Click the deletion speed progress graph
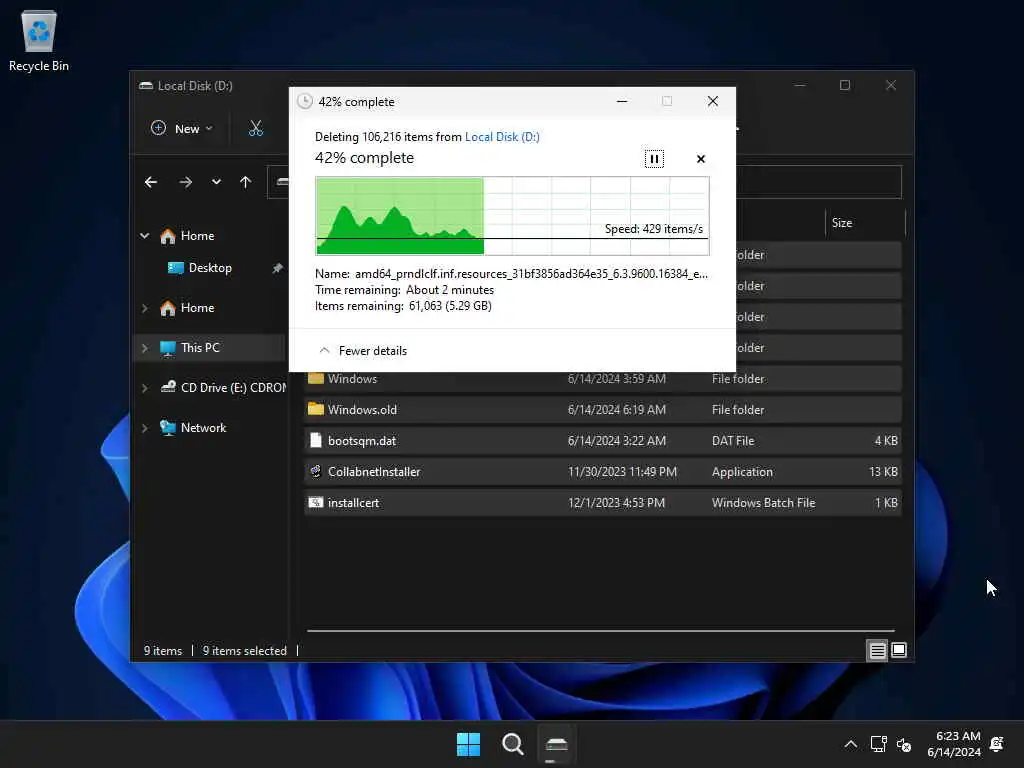Screen dimensions: 1024x768 tap(512, 216)
